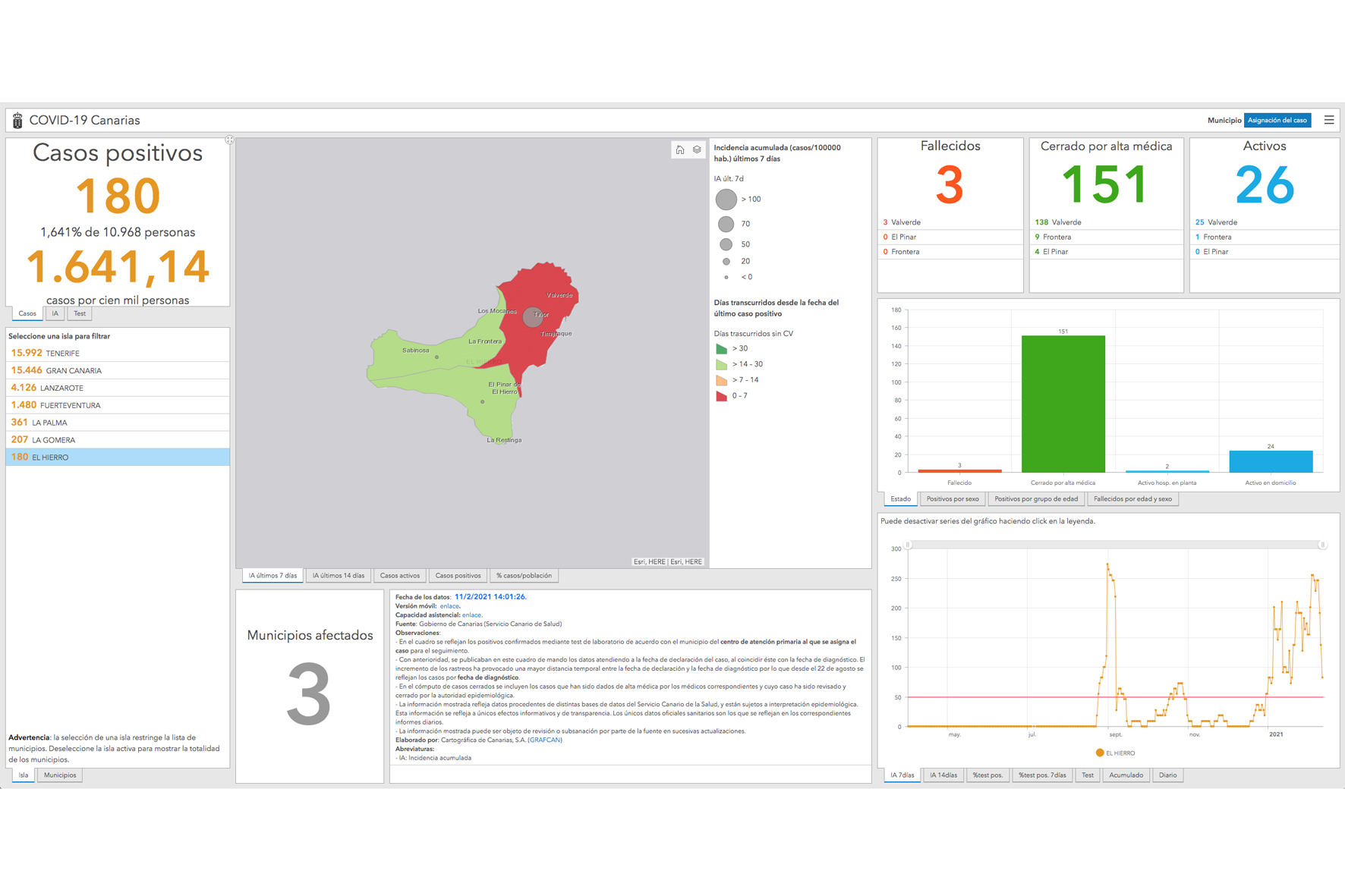This screenshot has width=1345, height=896.
Task: Open the GRAFCAN link
Action: [545, 740]
